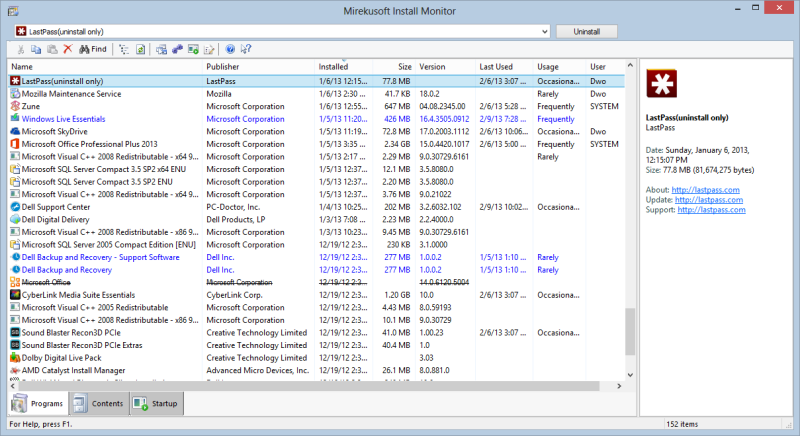
Task: Select Microsoft SQL Server 2005 Compact Edition [ENU]
Action: coord(316,245)
